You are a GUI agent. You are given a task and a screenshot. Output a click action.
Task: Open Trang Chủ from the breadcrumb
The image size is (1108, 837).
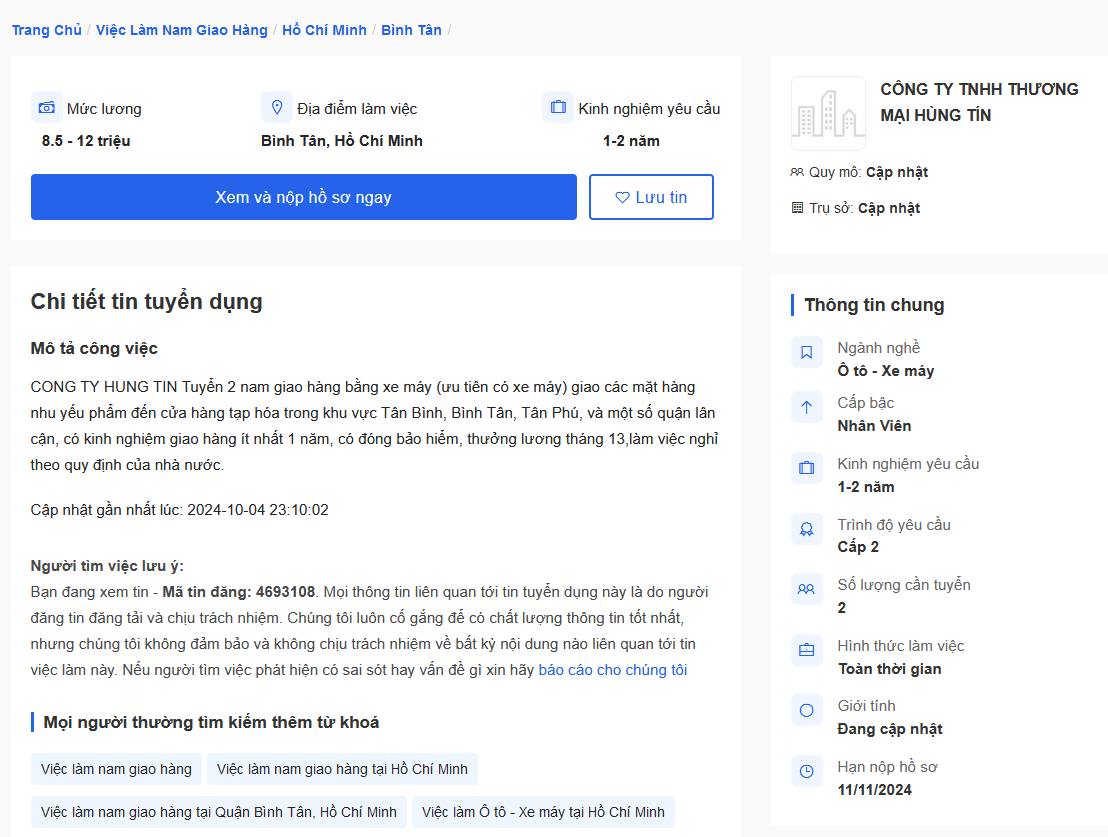pos(46,30)
